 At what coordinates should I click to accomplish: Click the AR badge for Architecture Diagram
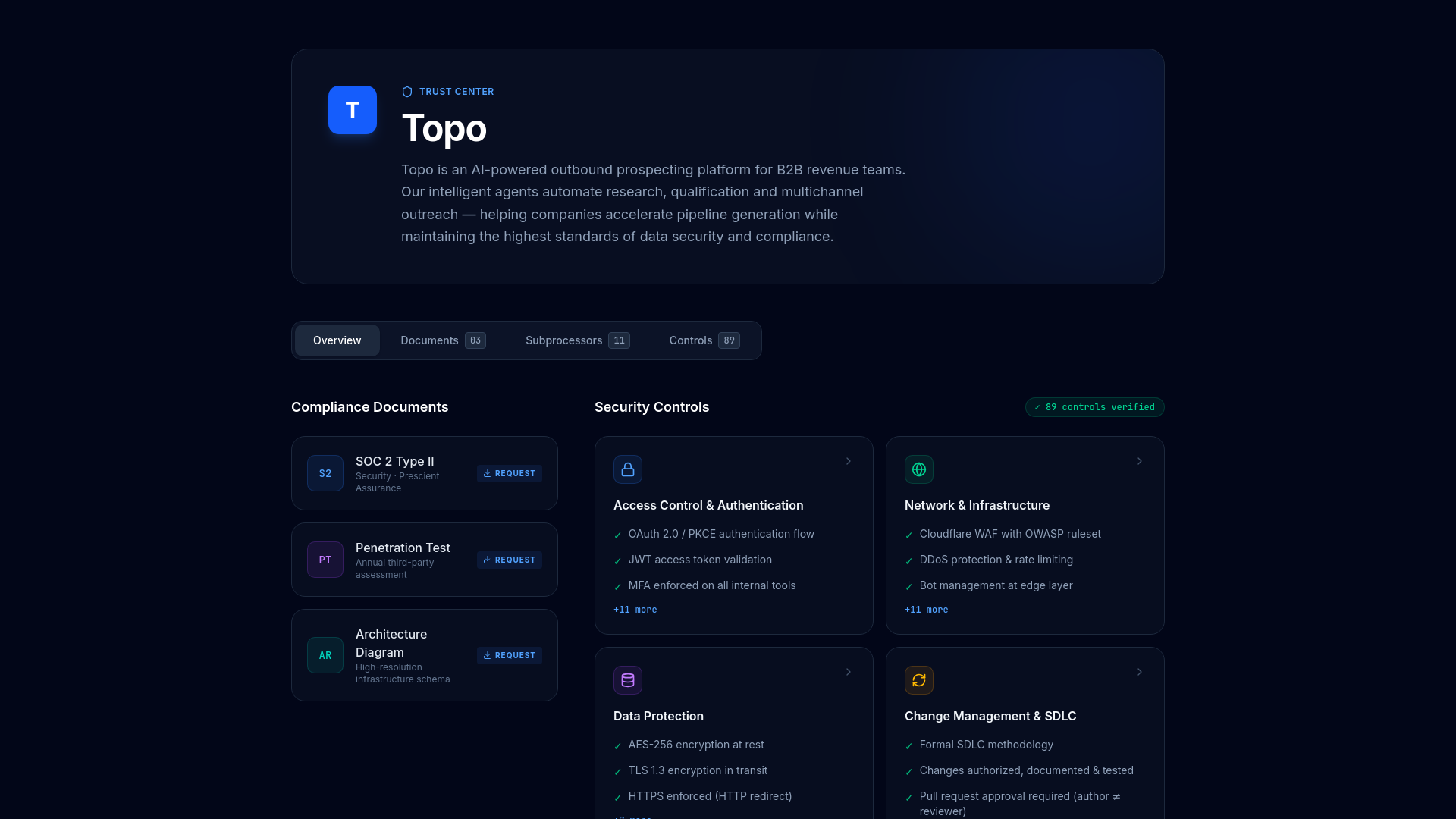coord(325,655)
